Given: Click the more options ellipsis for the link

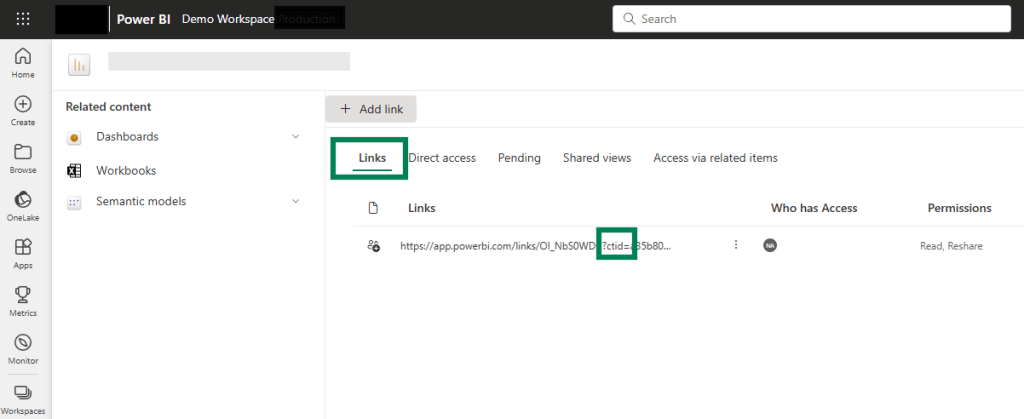Looking at the screenshot, I should click(736, 245).
